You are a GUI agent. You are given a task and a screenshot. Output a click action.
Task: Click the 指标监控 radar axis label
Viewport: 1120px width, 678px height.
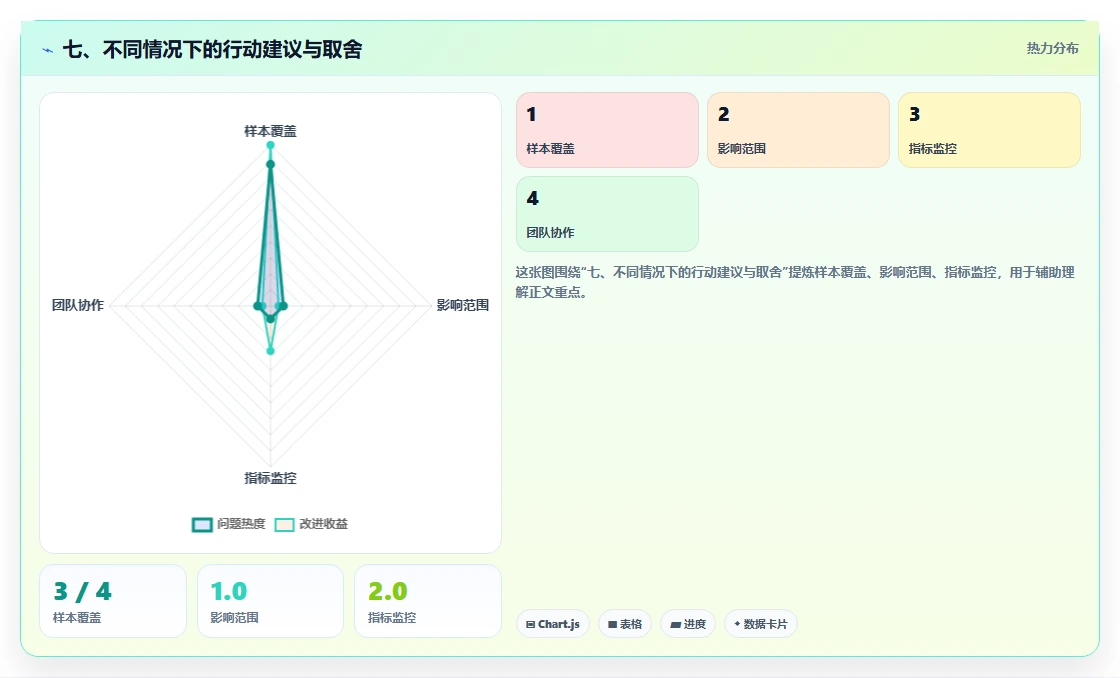tap(270, 478)
